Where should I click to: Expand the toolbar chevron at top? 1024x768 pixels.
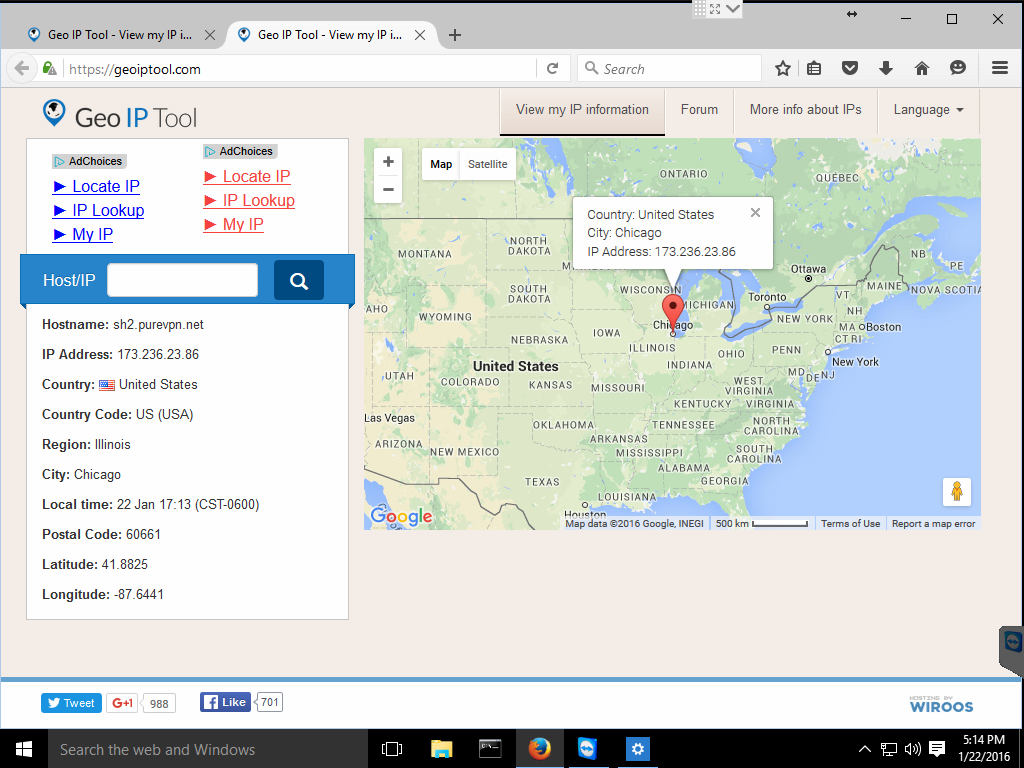tap(733, 8)
